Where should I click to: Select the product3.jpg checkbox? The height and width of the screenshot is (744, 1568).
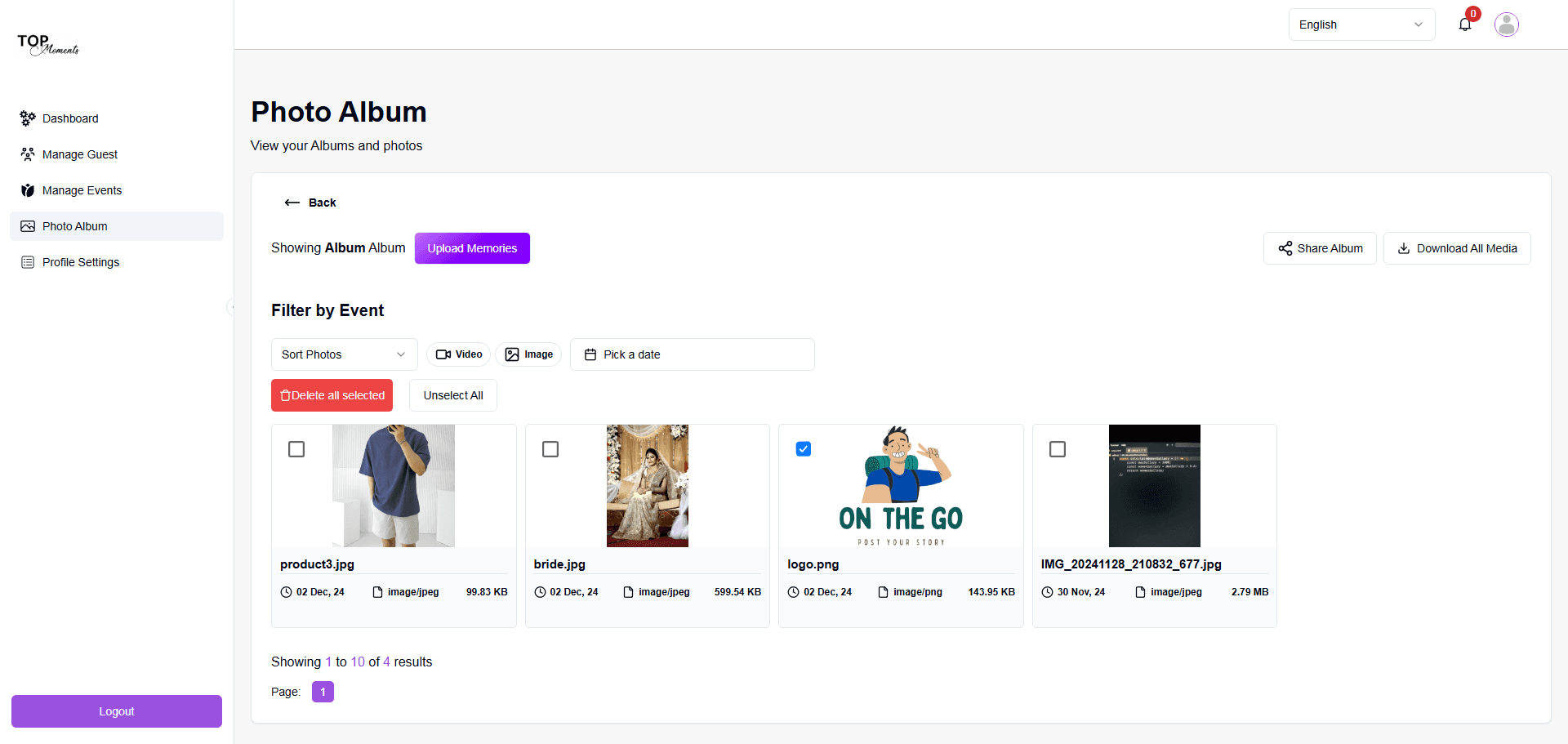click(296, 449)
